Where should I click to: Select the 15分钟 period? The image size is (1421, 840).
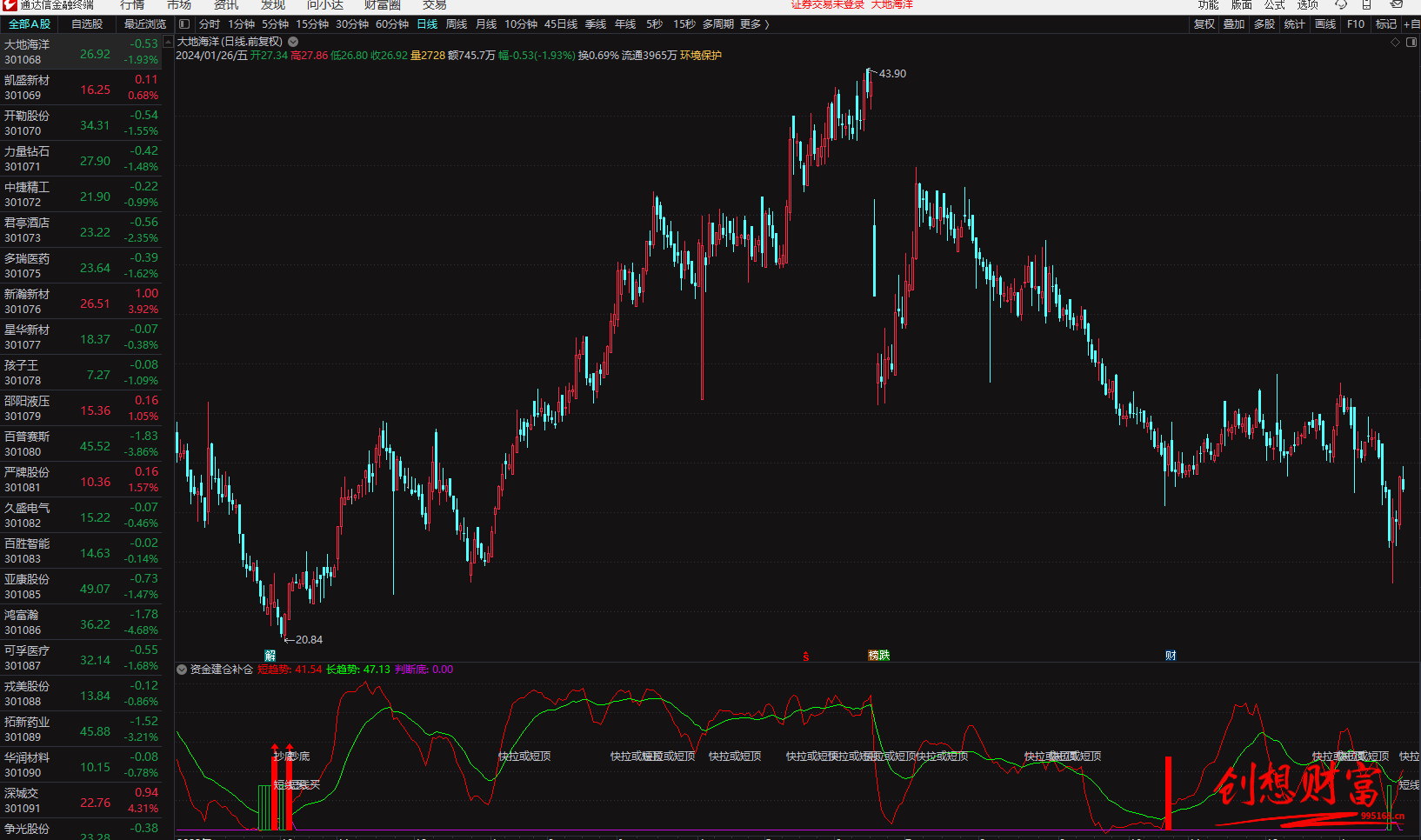point(312,24)
